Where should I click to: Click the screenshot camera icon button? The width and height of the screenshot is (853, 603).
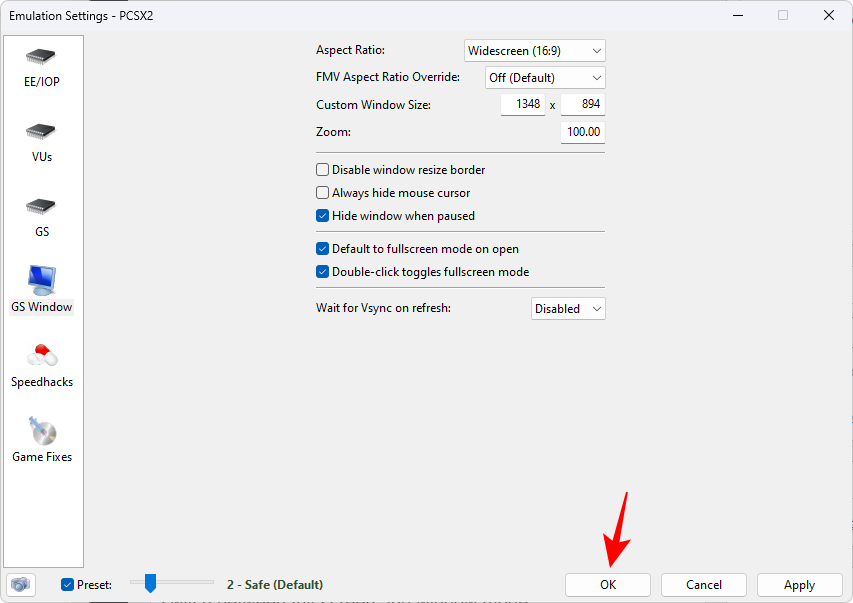[21, 584]
